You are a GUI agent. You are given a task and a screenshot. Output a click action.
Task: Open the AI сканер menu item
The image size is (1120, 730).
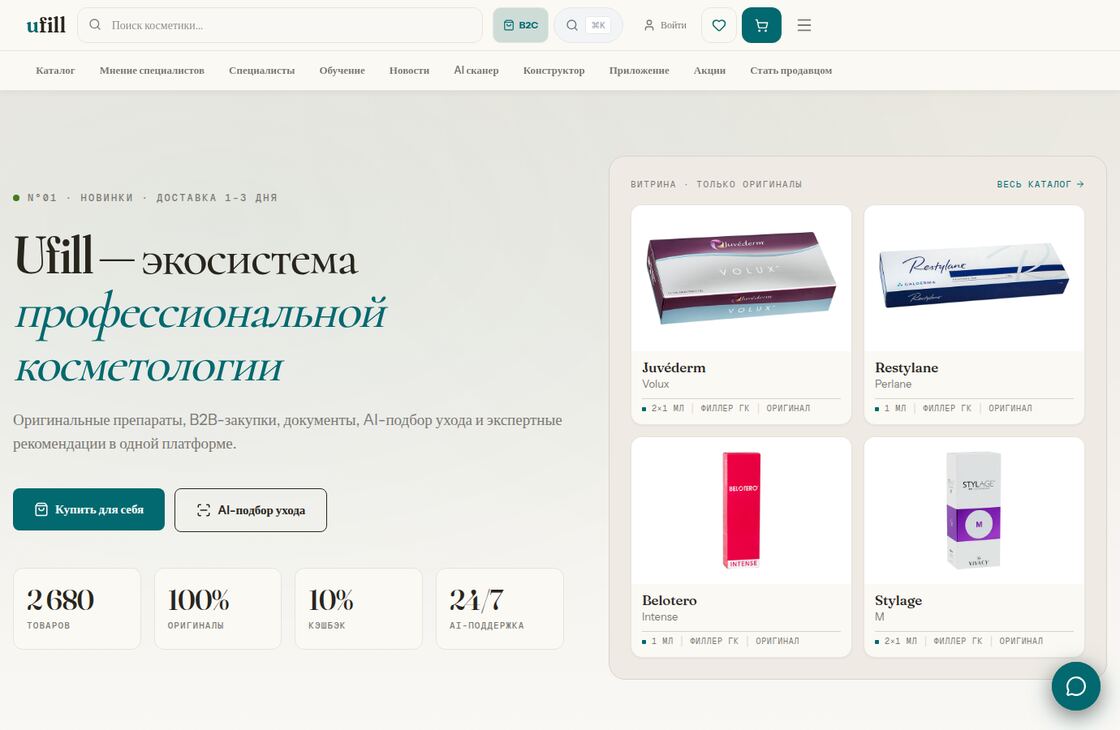coord(476,70)
